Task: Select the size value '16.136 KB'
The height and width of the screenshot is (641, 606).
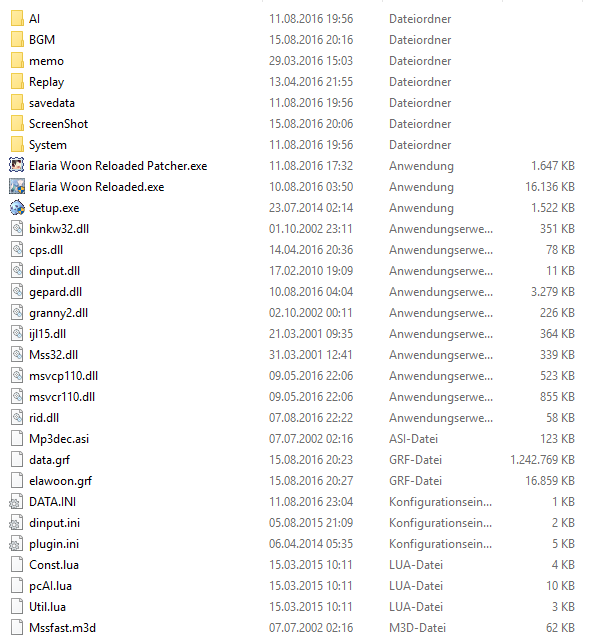Action: (550, 187)
